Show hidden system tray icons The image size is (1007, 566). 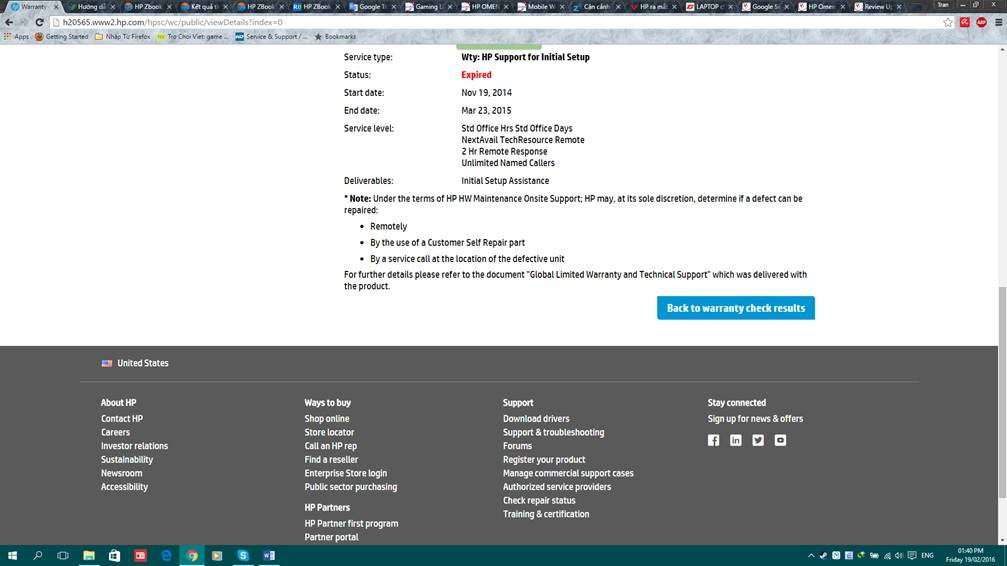click(811, 556)
